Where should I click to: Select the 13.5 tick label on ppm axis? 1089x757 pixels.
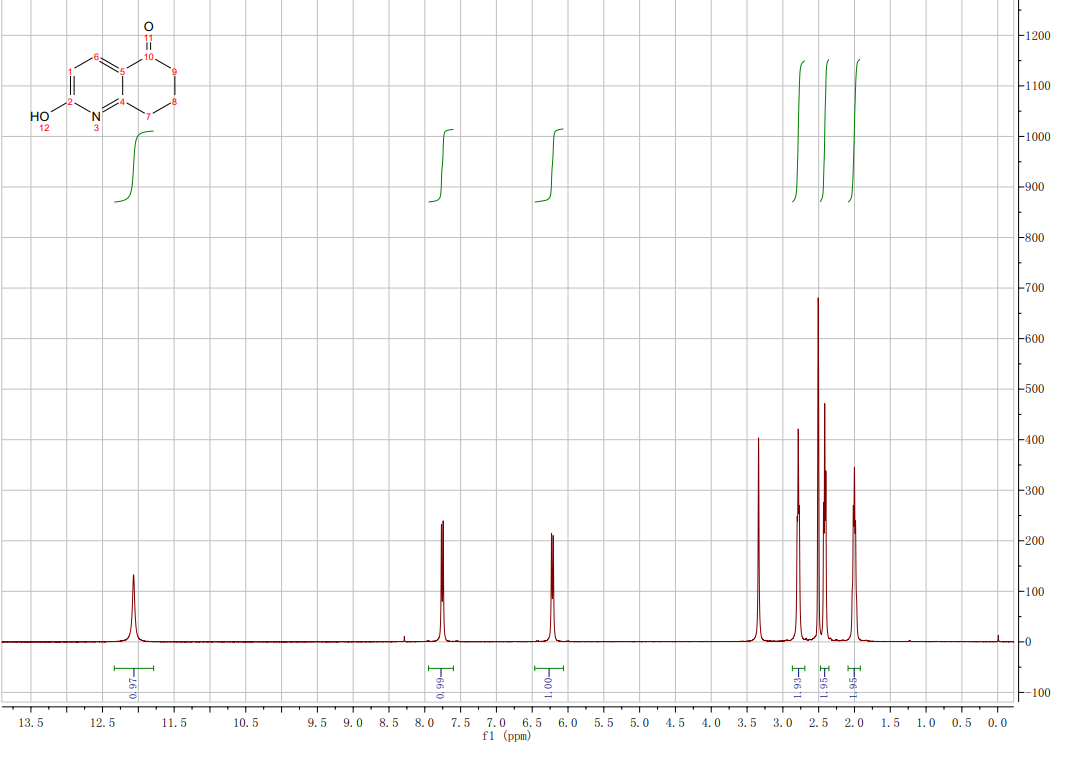tap(31, 722)
